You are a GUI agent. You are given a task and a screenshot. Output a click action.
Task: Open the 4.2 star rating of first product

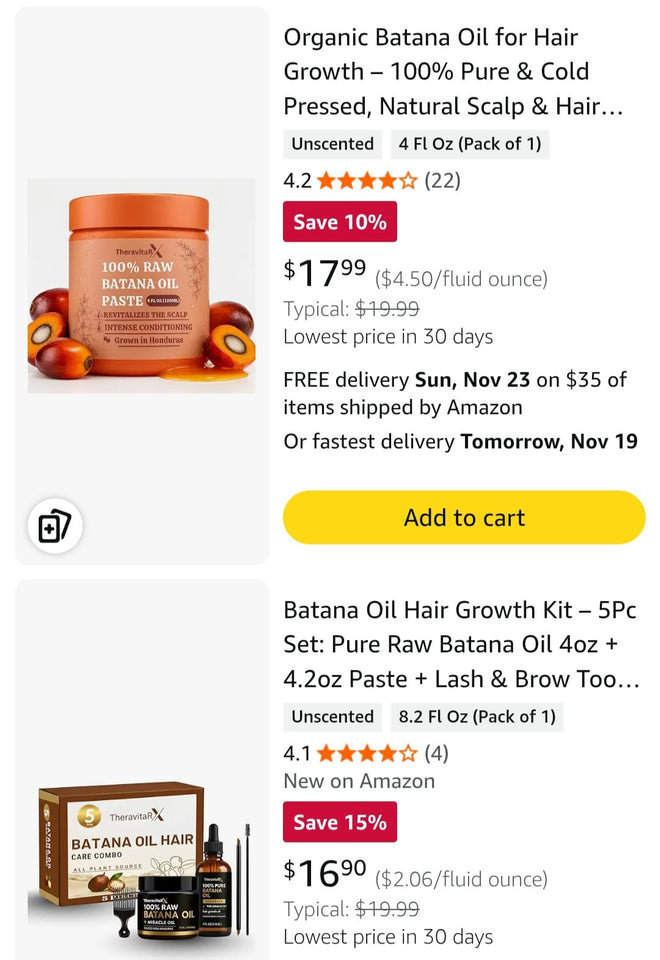coord(366,181)
